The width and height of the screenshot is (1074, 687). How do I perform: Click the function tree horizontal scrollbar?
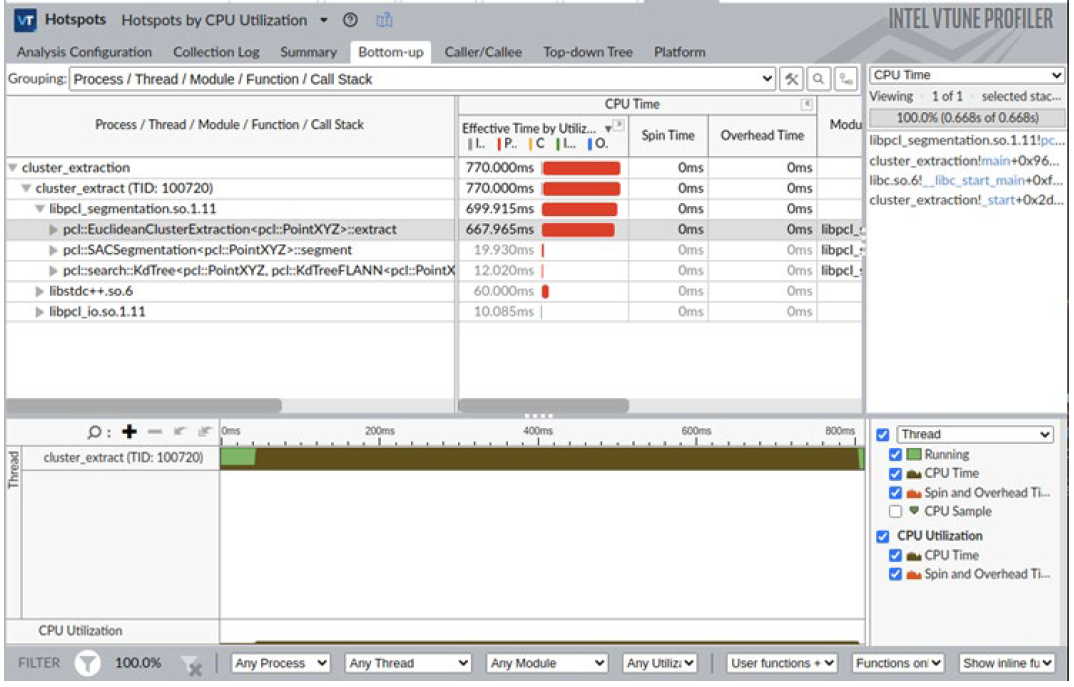[x=144, y=406]
